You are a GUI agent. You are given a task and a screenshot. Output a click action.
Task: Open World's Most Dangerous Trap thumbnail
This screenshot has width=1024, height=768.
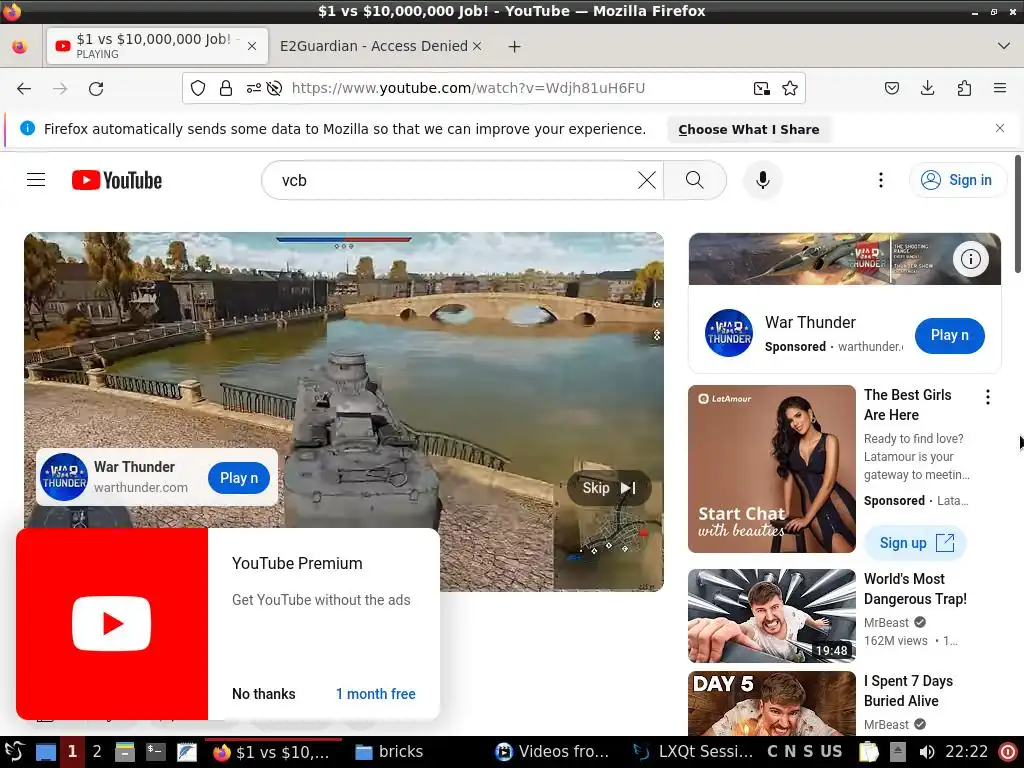click(772, 616)
